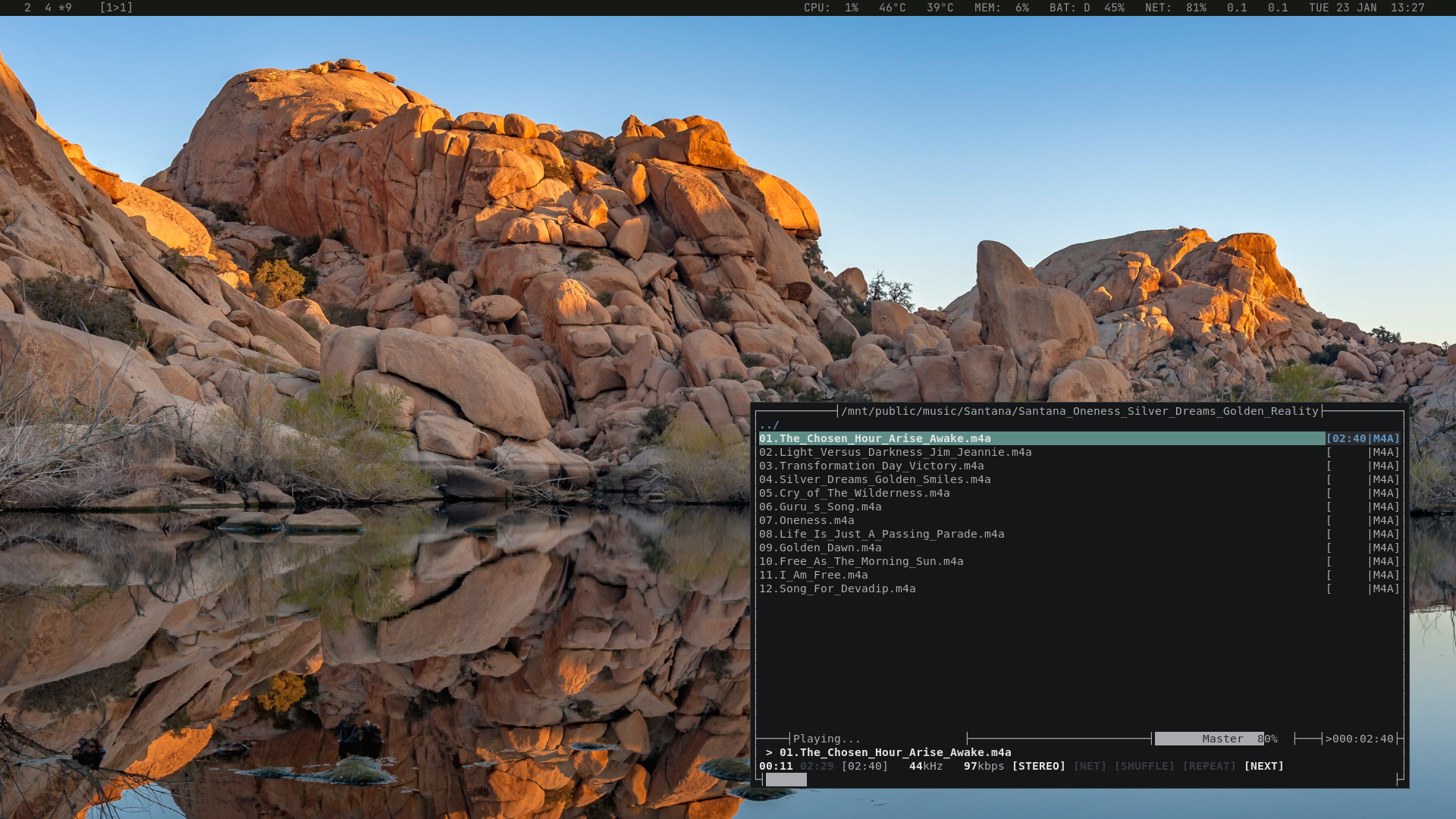
Task: Select 02.Light_Versus_Darkness_Jim_Jeannie.m4a
Action: (x=895, y=452)
